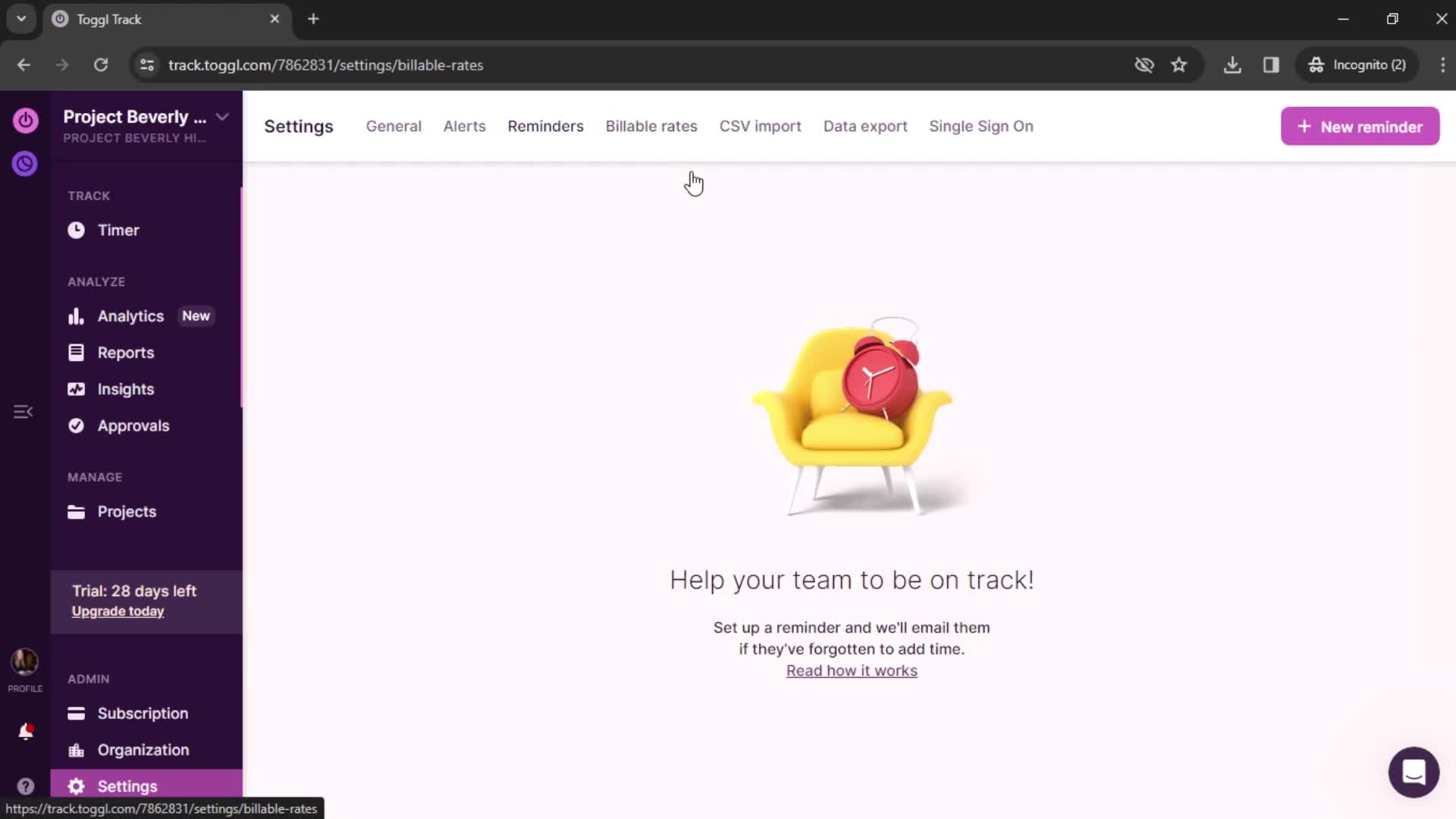Image resolution: width=1456 pixels, height=819 pixels.
Task: Click the New reminder button
Action: tap(1362, 126)
